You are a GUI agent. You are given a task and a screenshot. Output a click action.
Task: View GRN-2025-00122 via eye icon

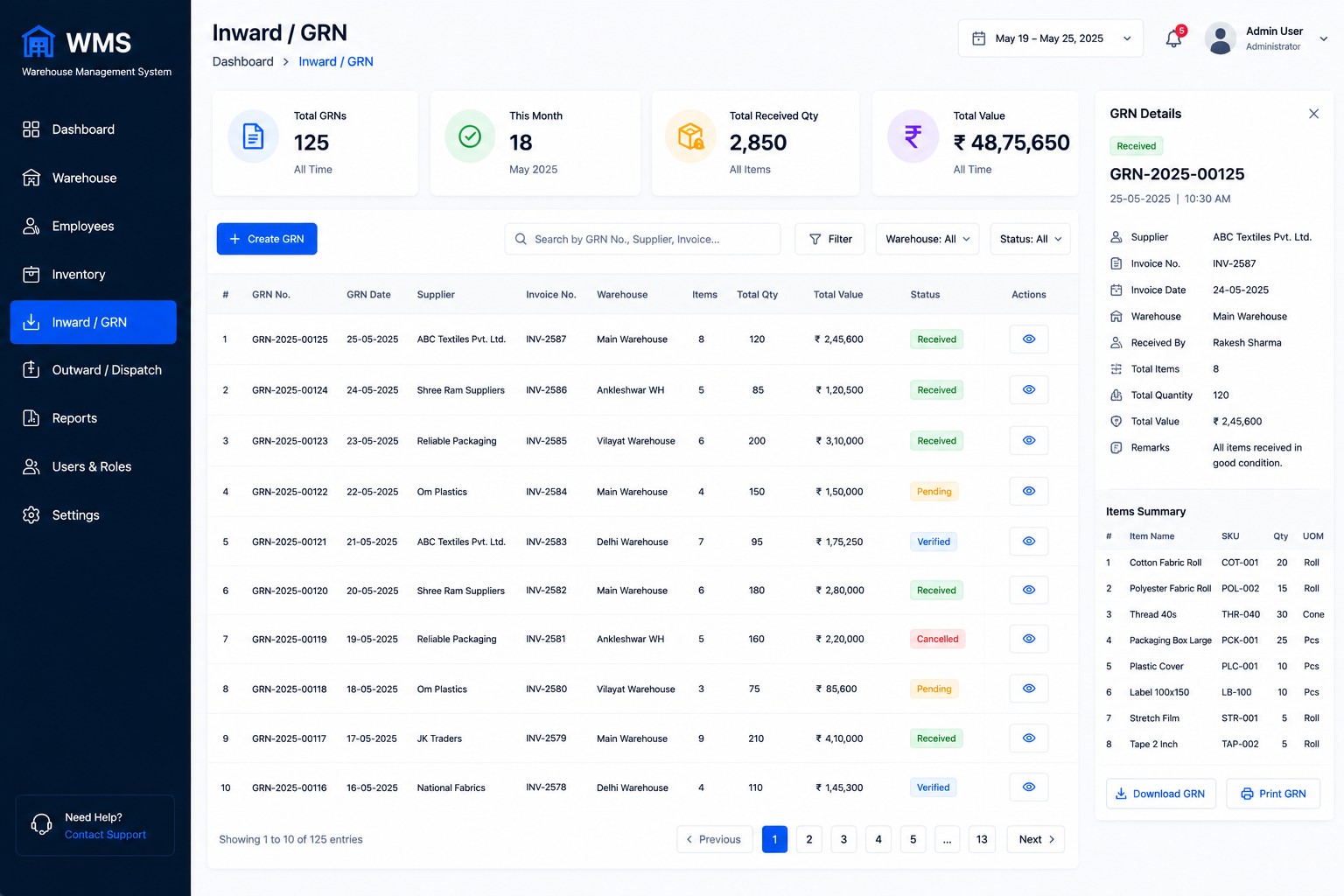[x=1029, y=491]
